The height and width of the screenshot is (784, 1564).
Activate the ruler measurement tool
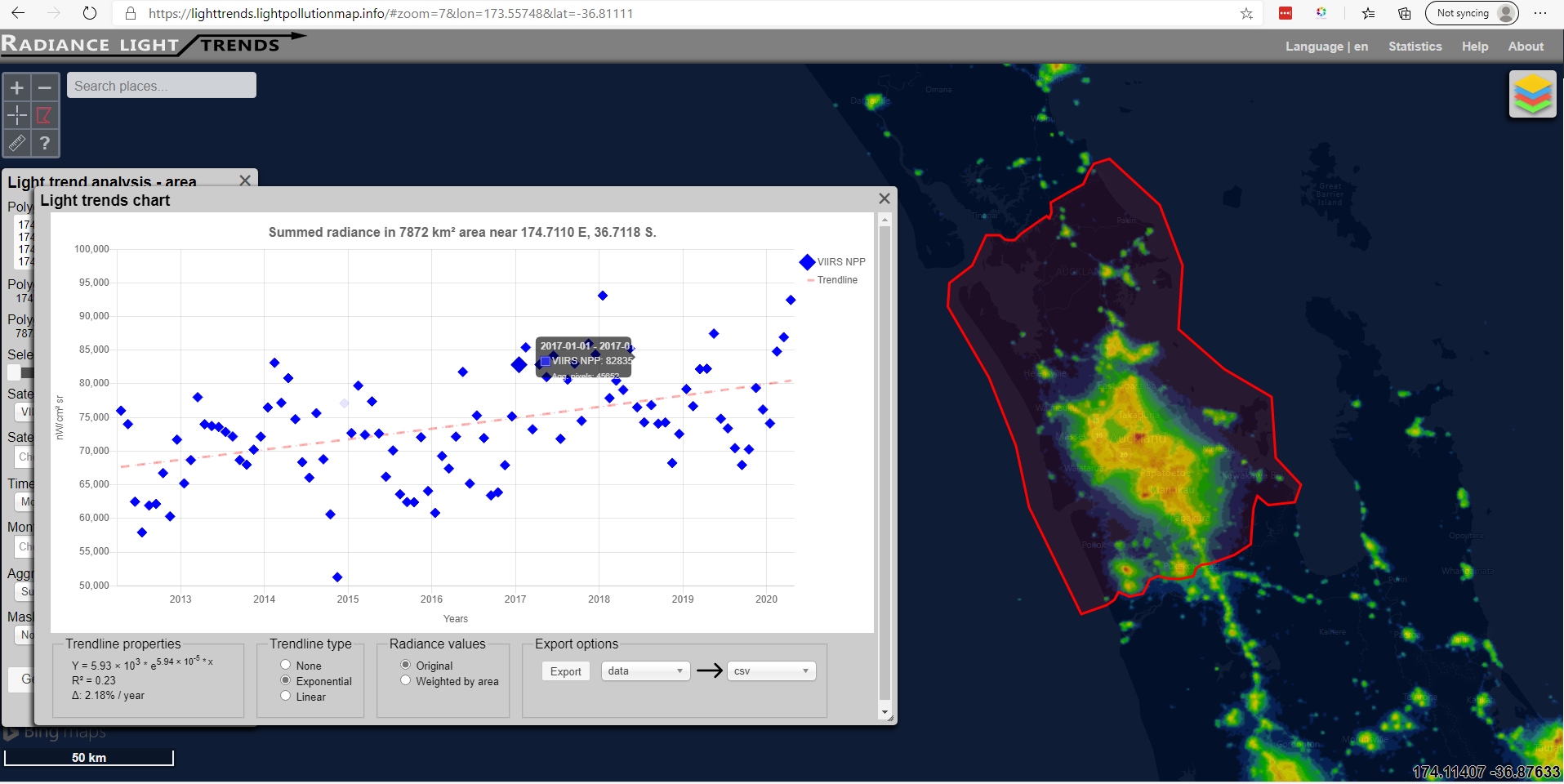(17, 143)
